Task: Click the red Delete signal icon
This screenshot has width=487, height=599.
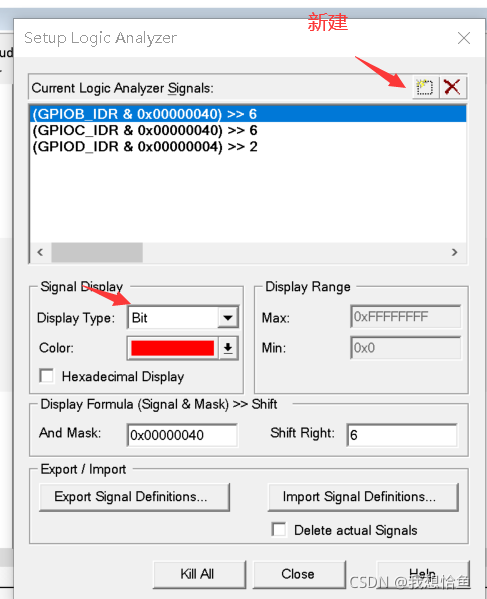Action: pos(452,87)
